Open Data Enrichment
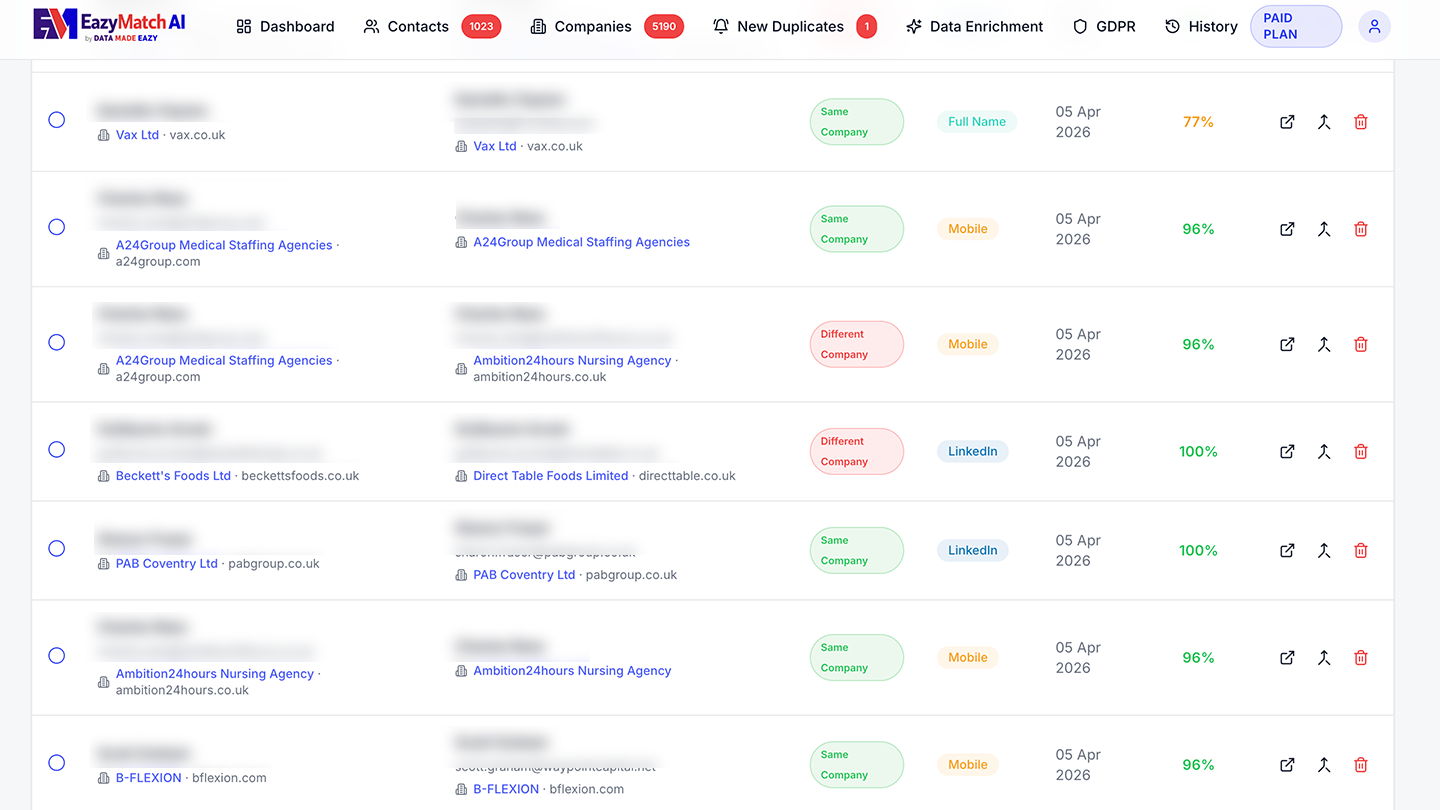The width and height of the screenshot is (1440, 810). point(974,27)
